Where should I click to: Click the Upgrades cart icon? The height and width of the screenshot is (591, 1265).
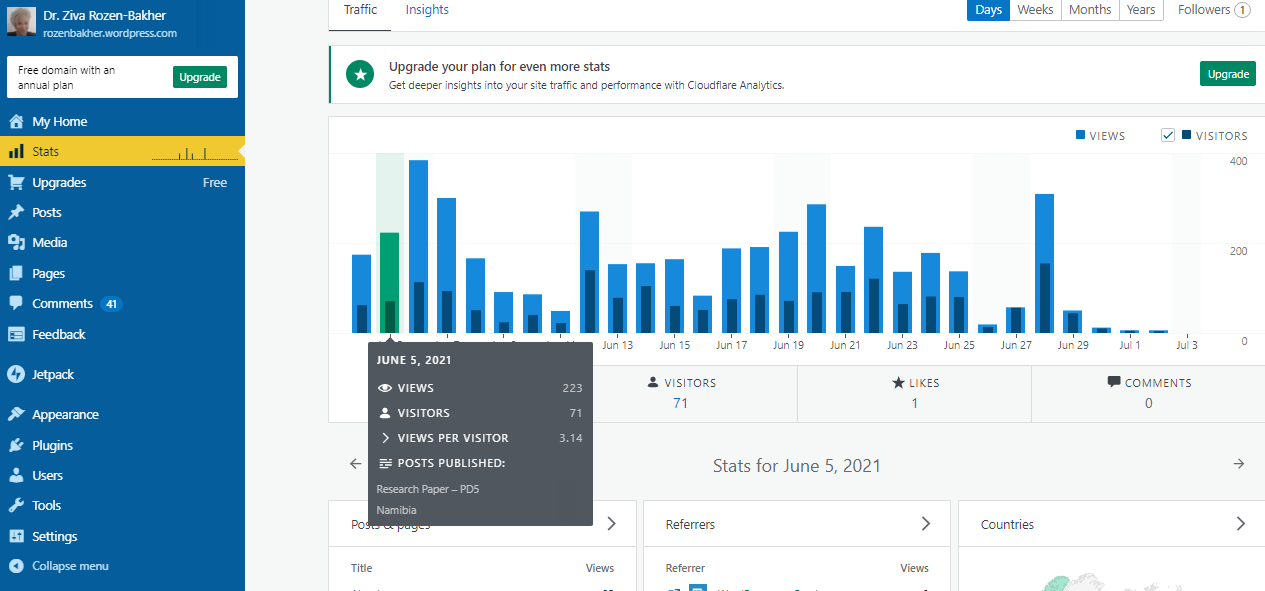tap(16, 182)
